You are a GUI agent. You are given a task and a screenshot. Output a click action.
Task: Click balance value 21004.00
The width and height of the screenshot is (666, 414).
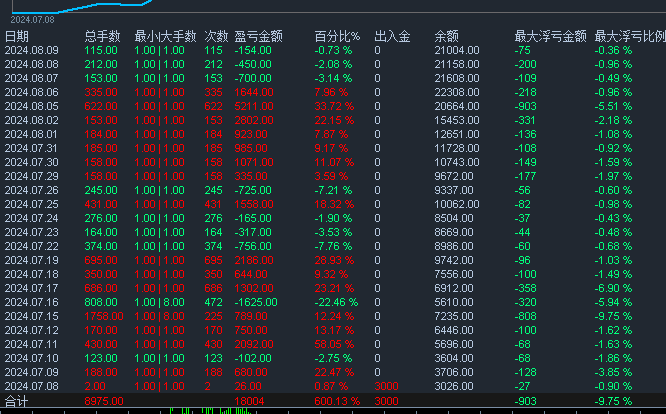(x=457, y=51)
